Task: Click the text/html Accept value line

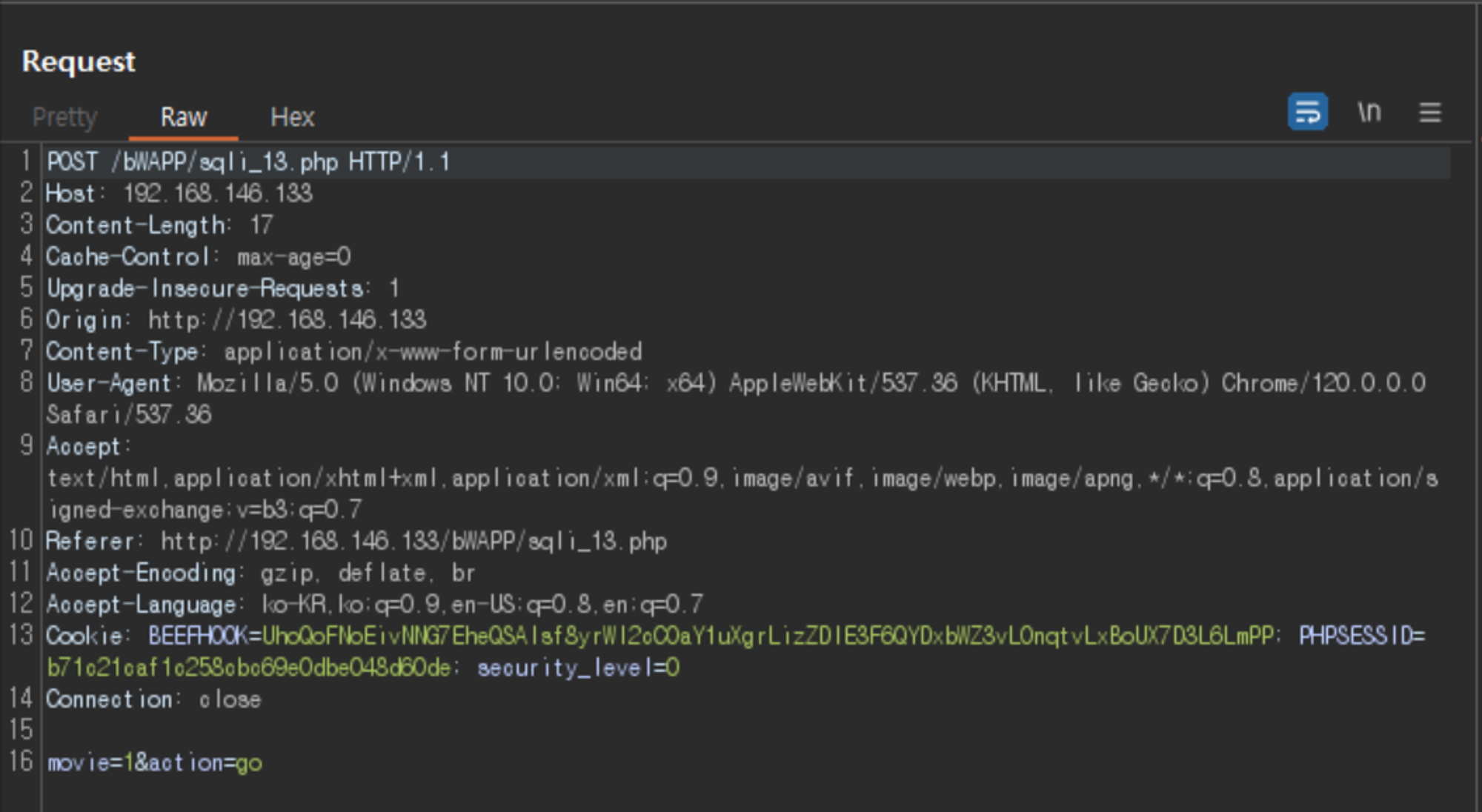Action: tap(742, 478)
